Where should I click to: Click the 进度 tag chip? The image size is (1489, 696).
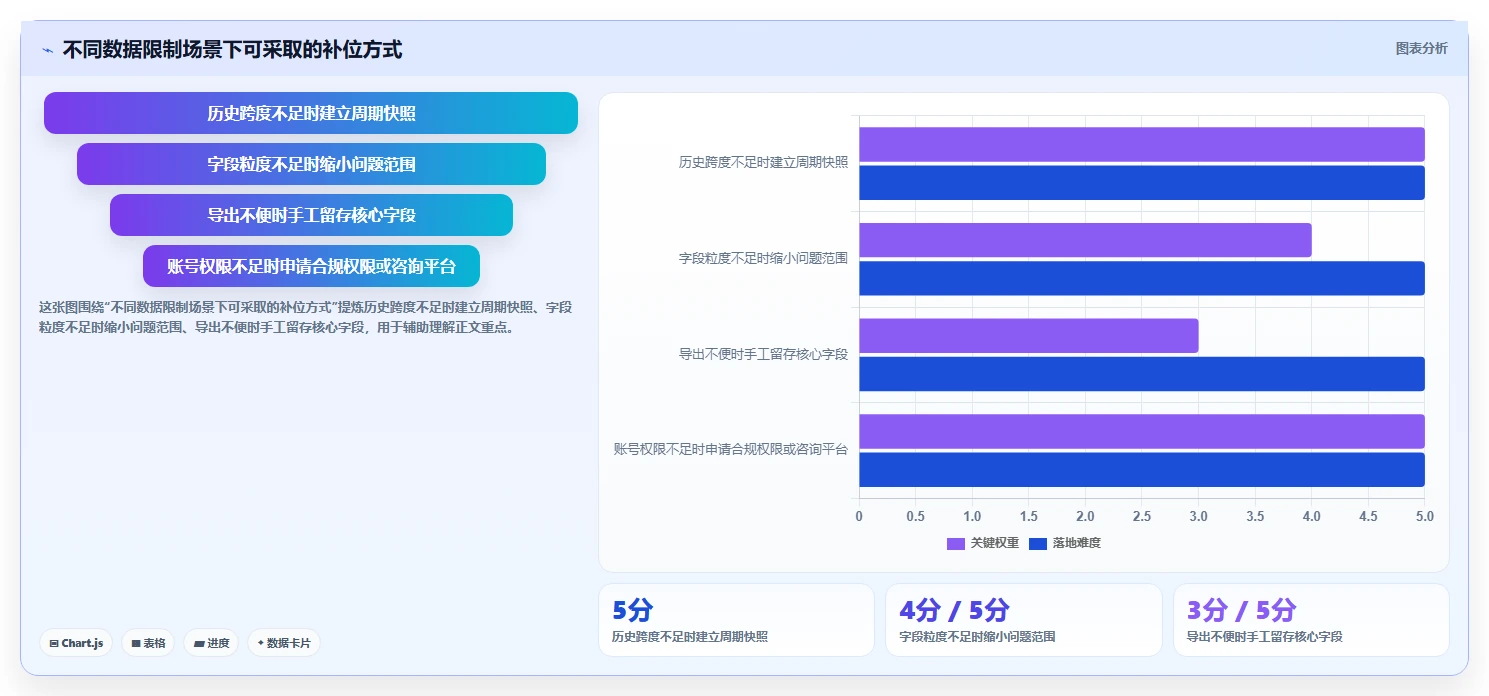click(x=211, y=643)
